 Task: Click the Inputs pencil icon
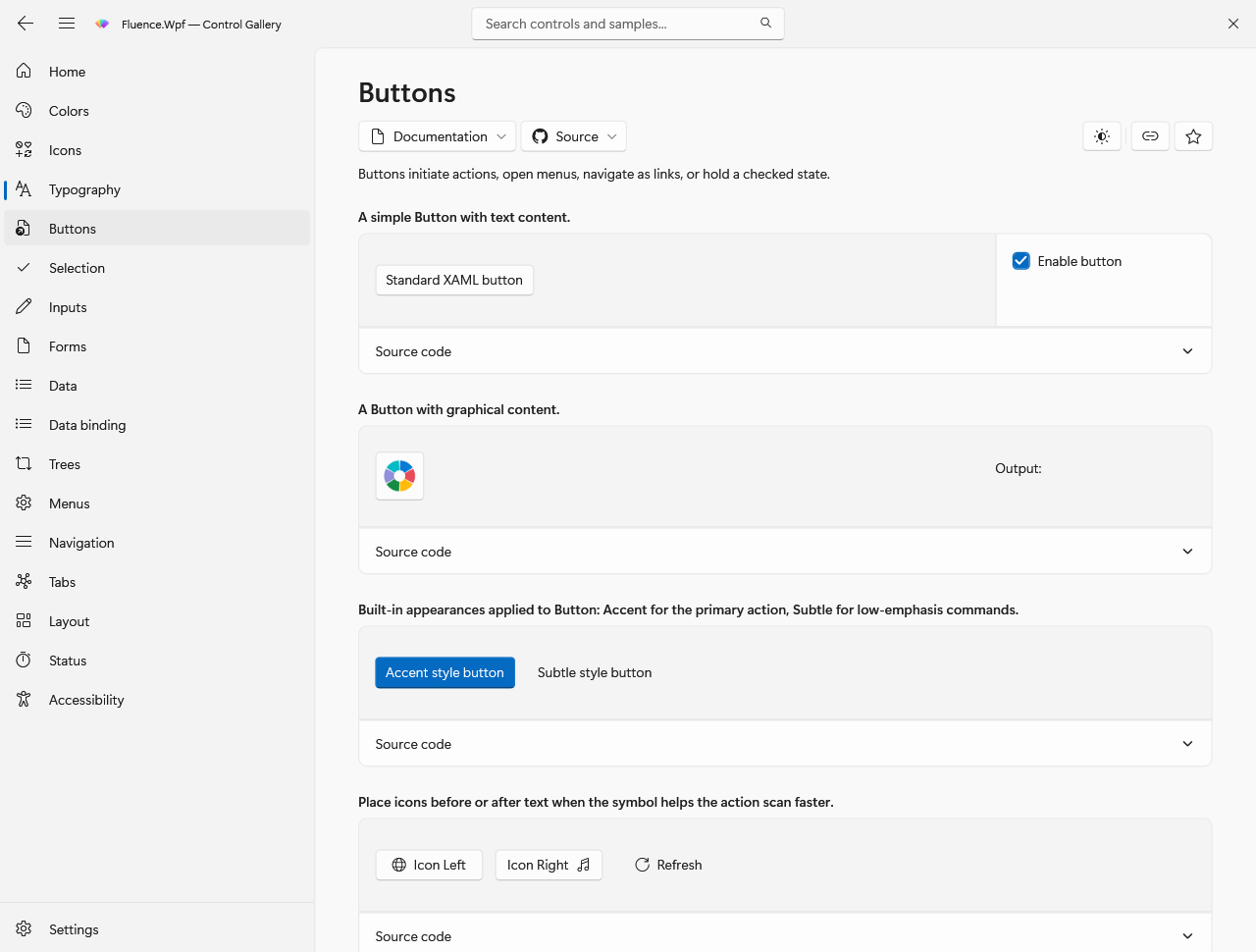coord(24,306)
